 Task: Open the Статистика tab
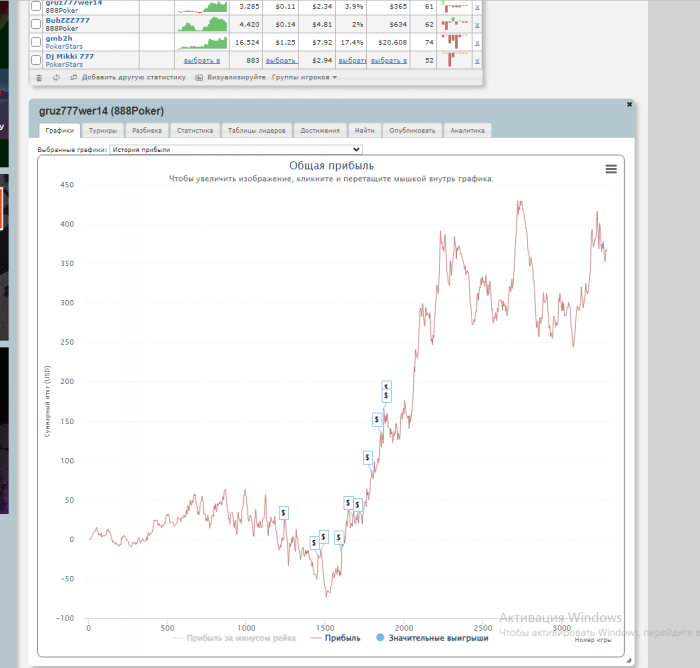tap(195, 130)
